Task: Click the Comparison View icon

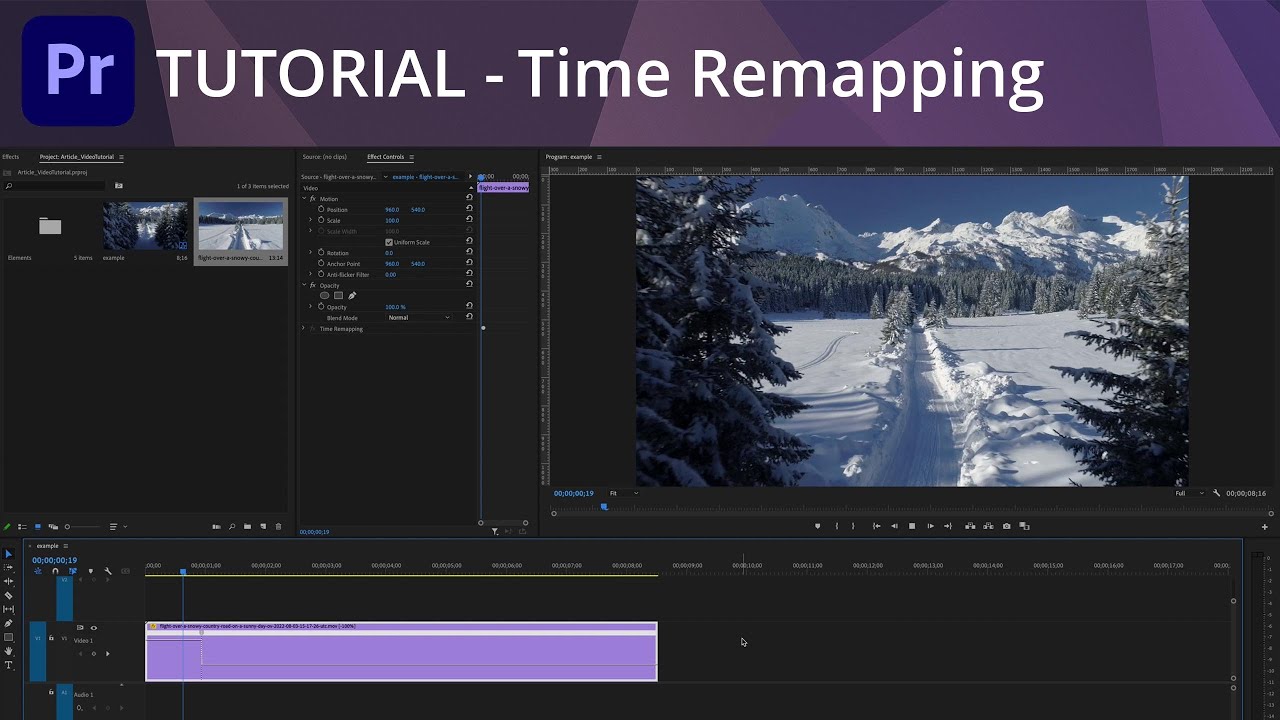Action: point(1024,526)
